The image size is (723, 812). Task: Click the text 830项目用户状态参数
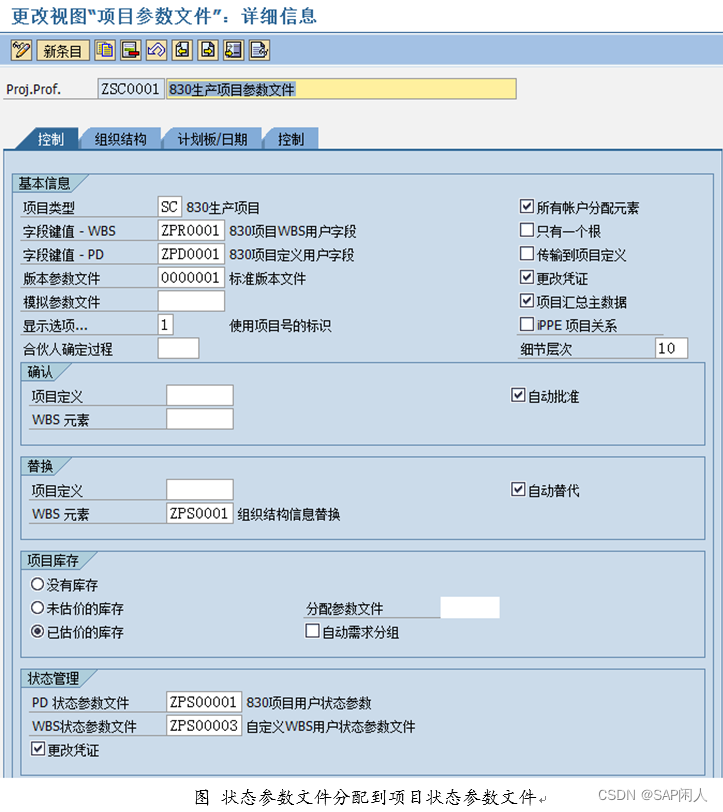[x=309, y=703]
